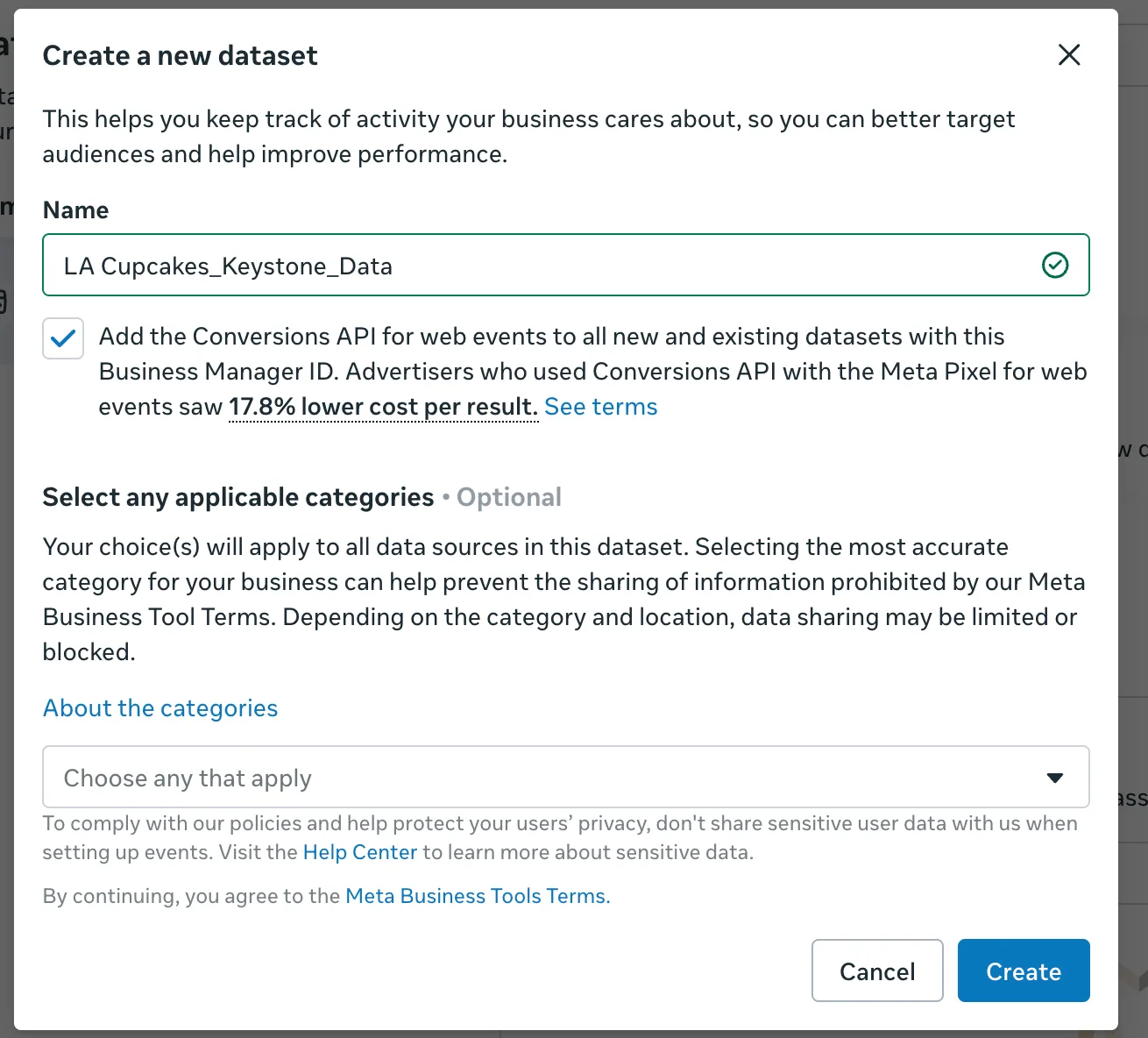
Task: Click the green validation checkmark icon
Action: [1055, 265]
